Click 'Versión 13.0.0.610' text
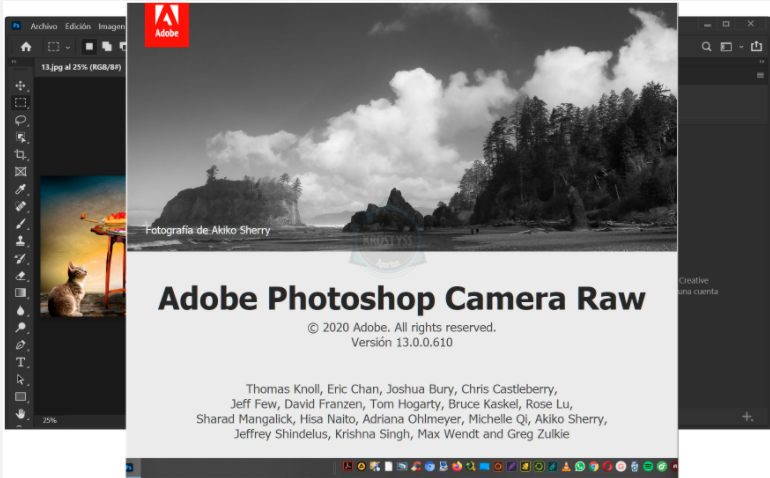Screen dimensions: 770x478 [402, 342]
